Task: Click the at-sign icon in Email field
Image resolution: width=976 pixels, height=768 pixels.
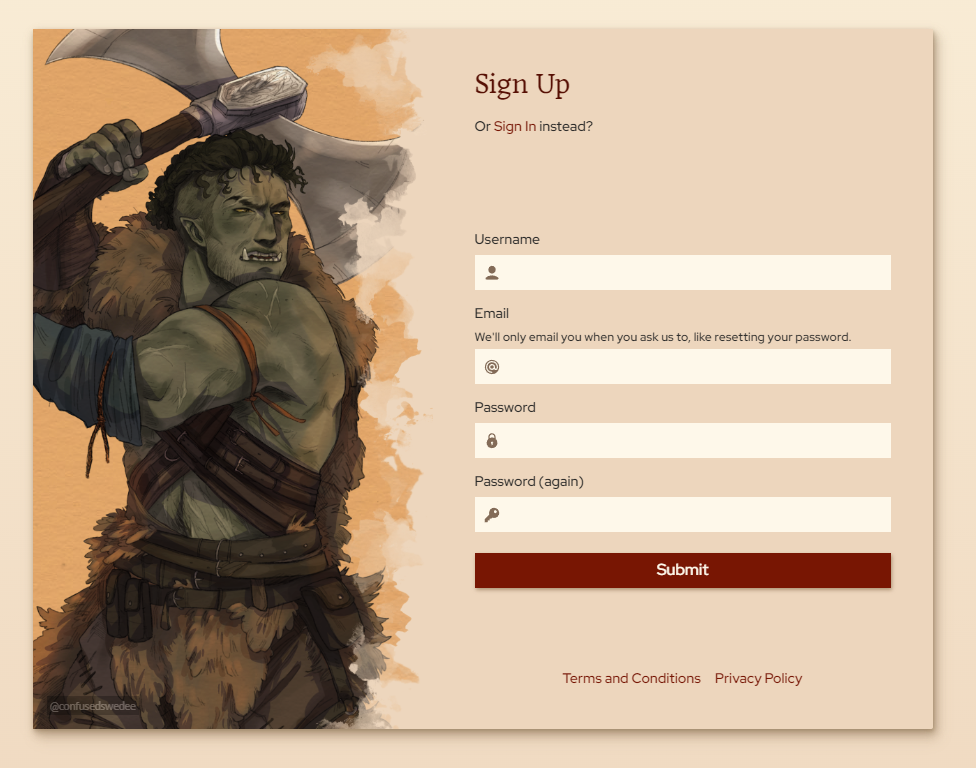Action: pyautogui.click(x=492, y=367)
